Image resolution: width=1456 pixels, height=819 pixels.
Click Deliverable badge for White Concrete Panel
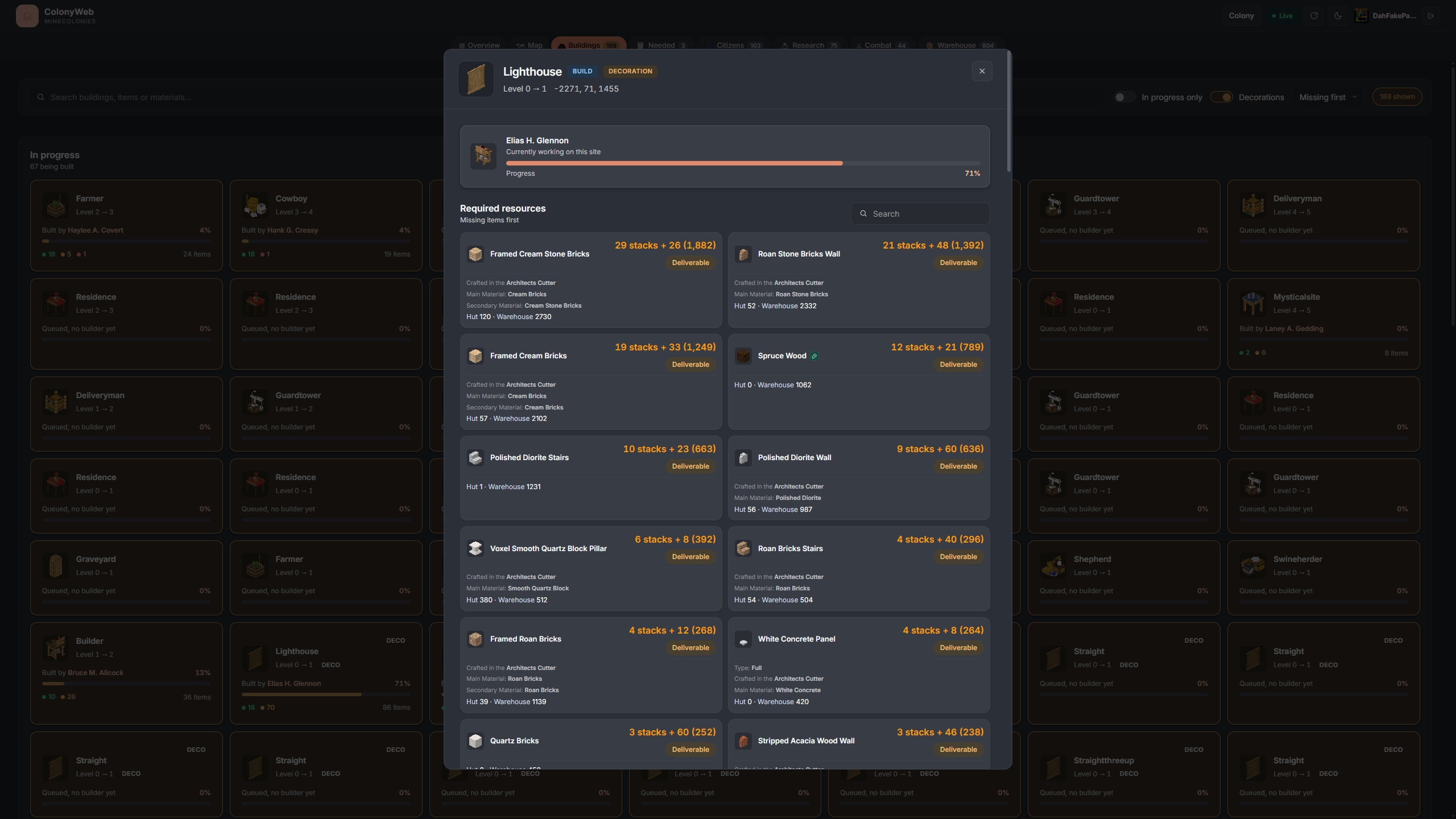(x=958, y=648)
